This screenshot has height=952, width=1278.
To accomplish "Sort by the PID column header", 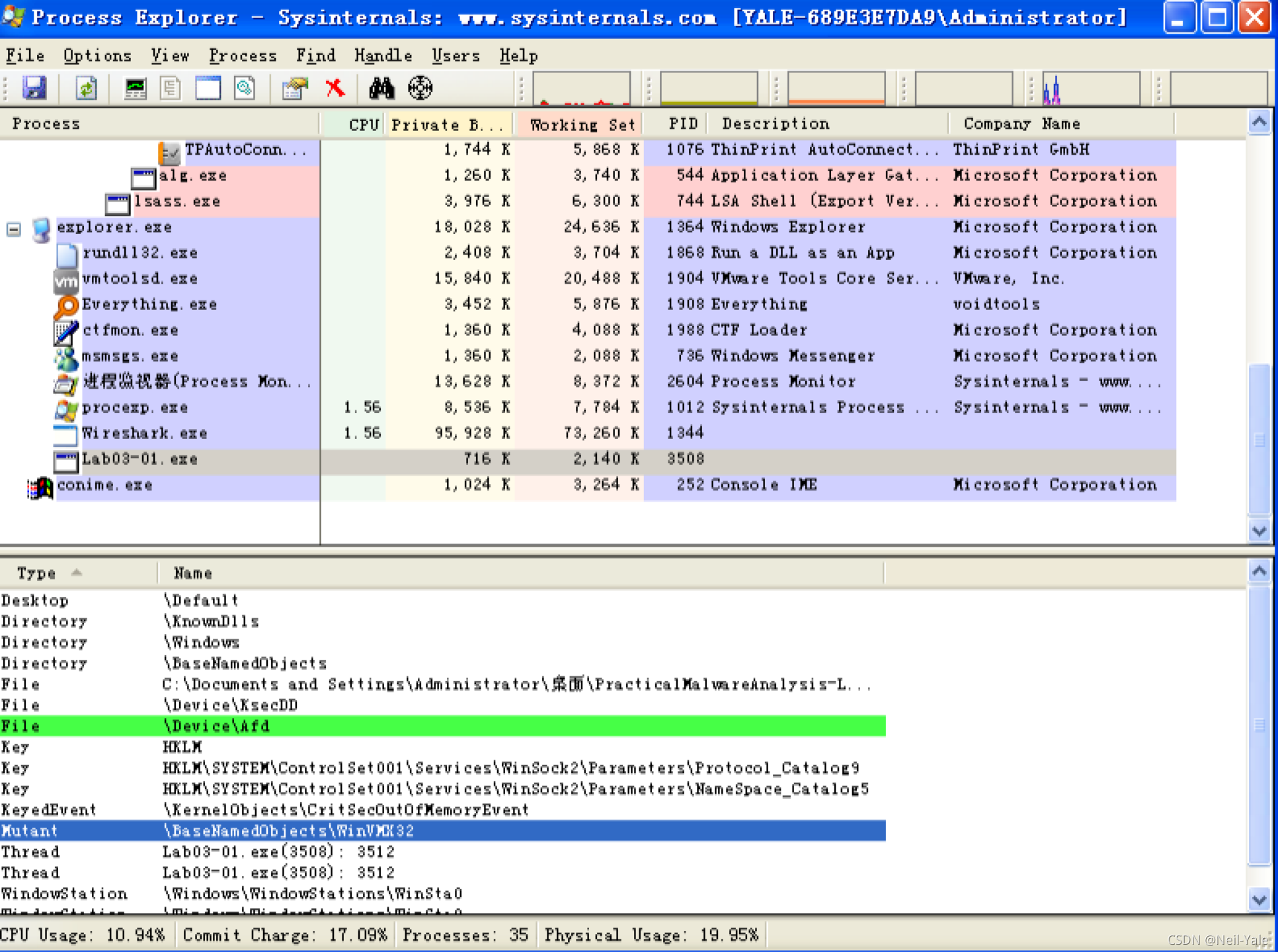I will coord(676,124).
